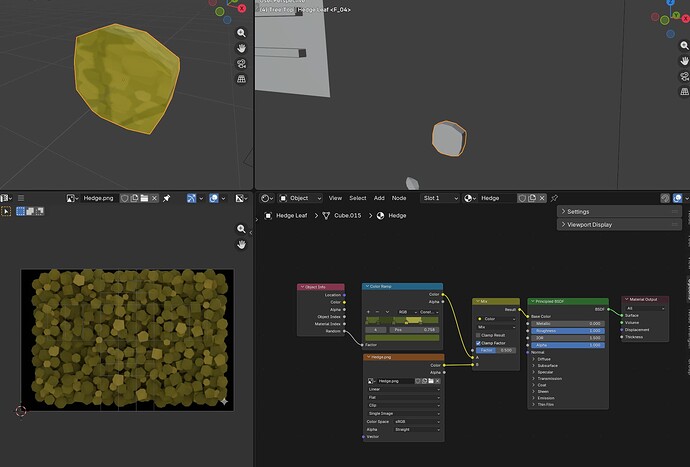Open gizmo options dropdown arrow in image editor
Screen dimensions: 690x467
click(201, 199)
